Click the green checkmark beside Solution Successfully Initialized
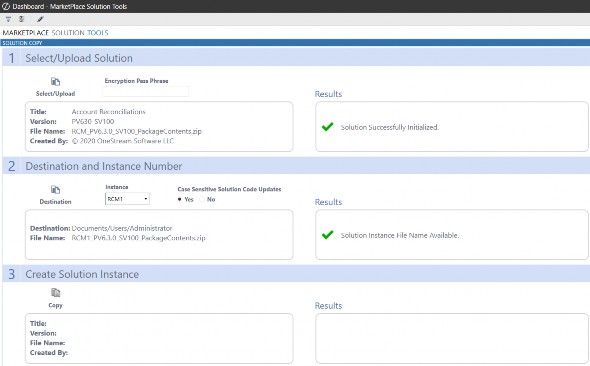Image resolution: width=590 pixels, height=366 pixels. [328, 127]
